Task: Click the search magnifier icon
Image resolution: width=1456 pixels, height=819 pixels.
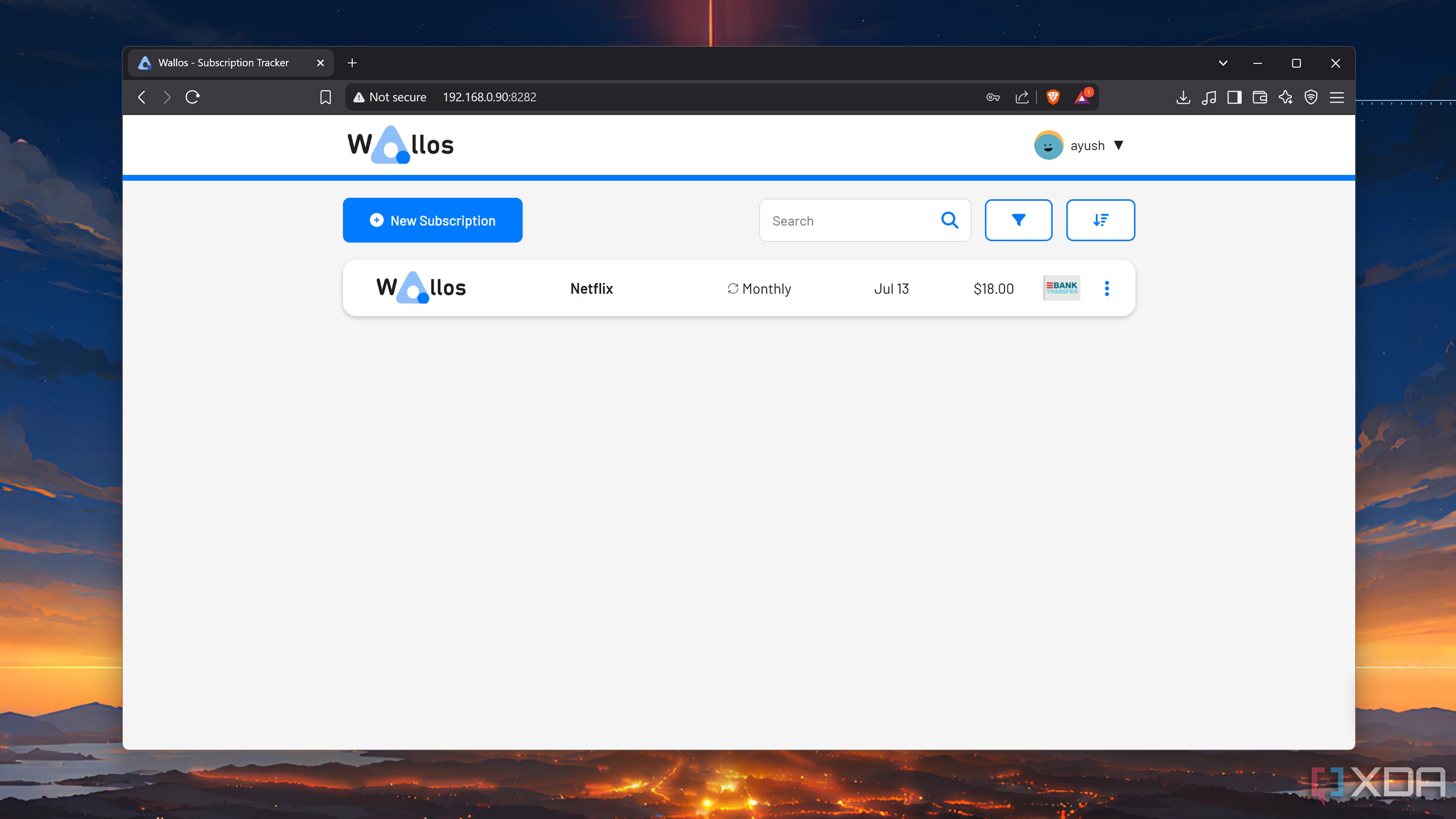Action: click(x=949, y=220)
